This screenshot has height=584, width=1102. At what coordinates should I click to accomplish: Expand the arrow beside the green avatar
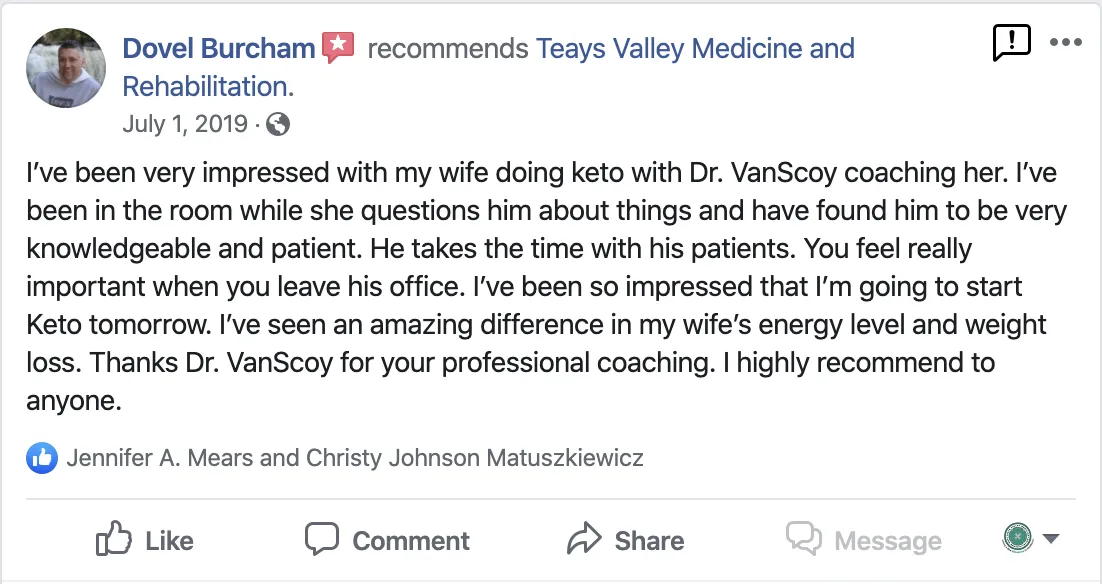[1050, 539]
